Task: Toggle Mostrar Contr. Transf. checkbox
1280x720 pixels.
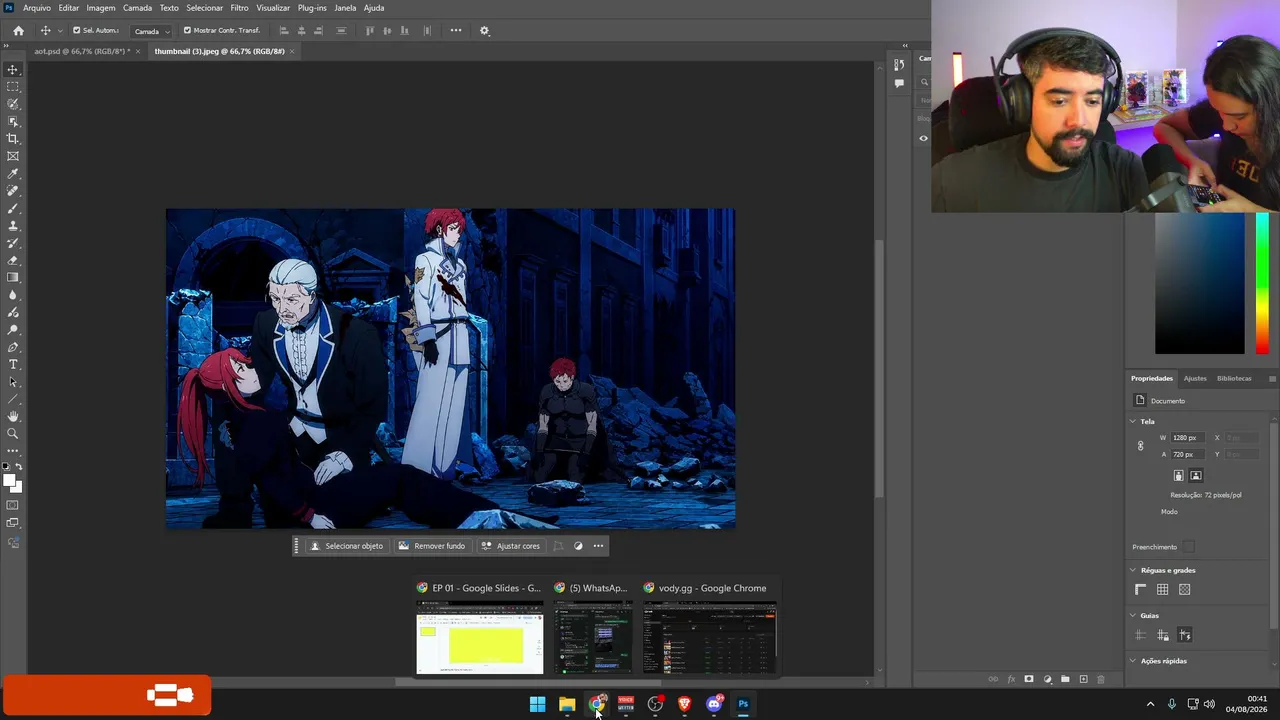Action: pyautogui.click(x=187, y=30)
